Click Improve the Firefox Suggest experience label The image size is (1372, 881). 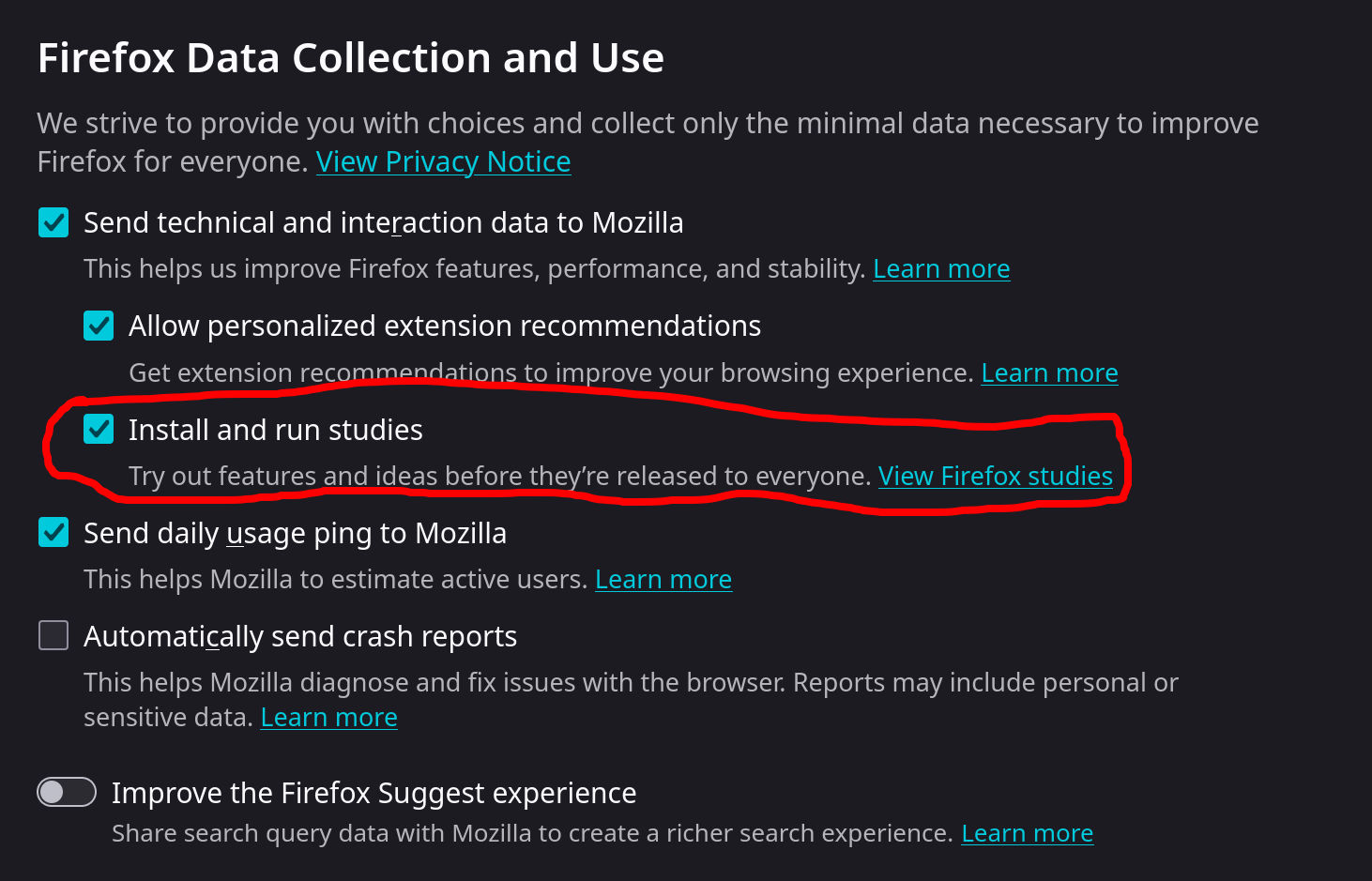point(373,793)
